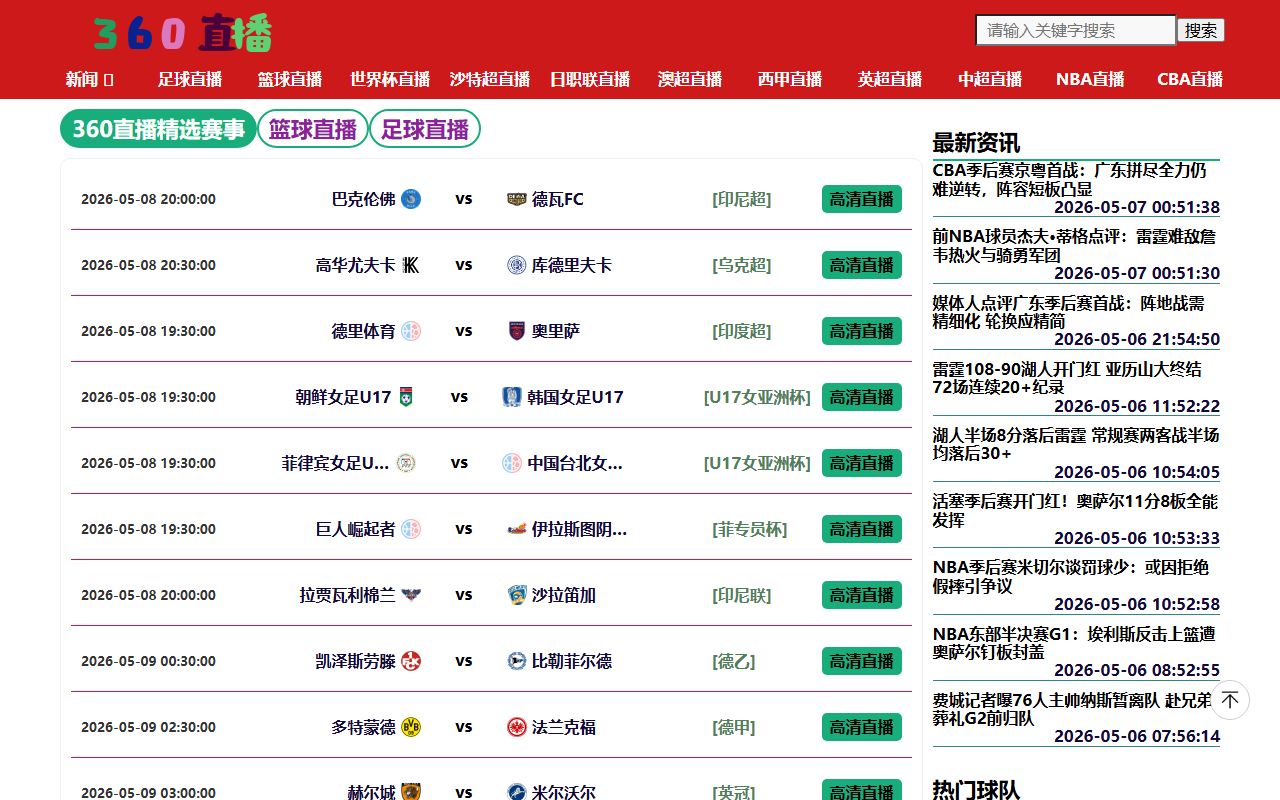Viewport: 1280px width, 800px height.
Task: Switch to the 篮球直播 tab pill
Action: [x=313, y=129]
